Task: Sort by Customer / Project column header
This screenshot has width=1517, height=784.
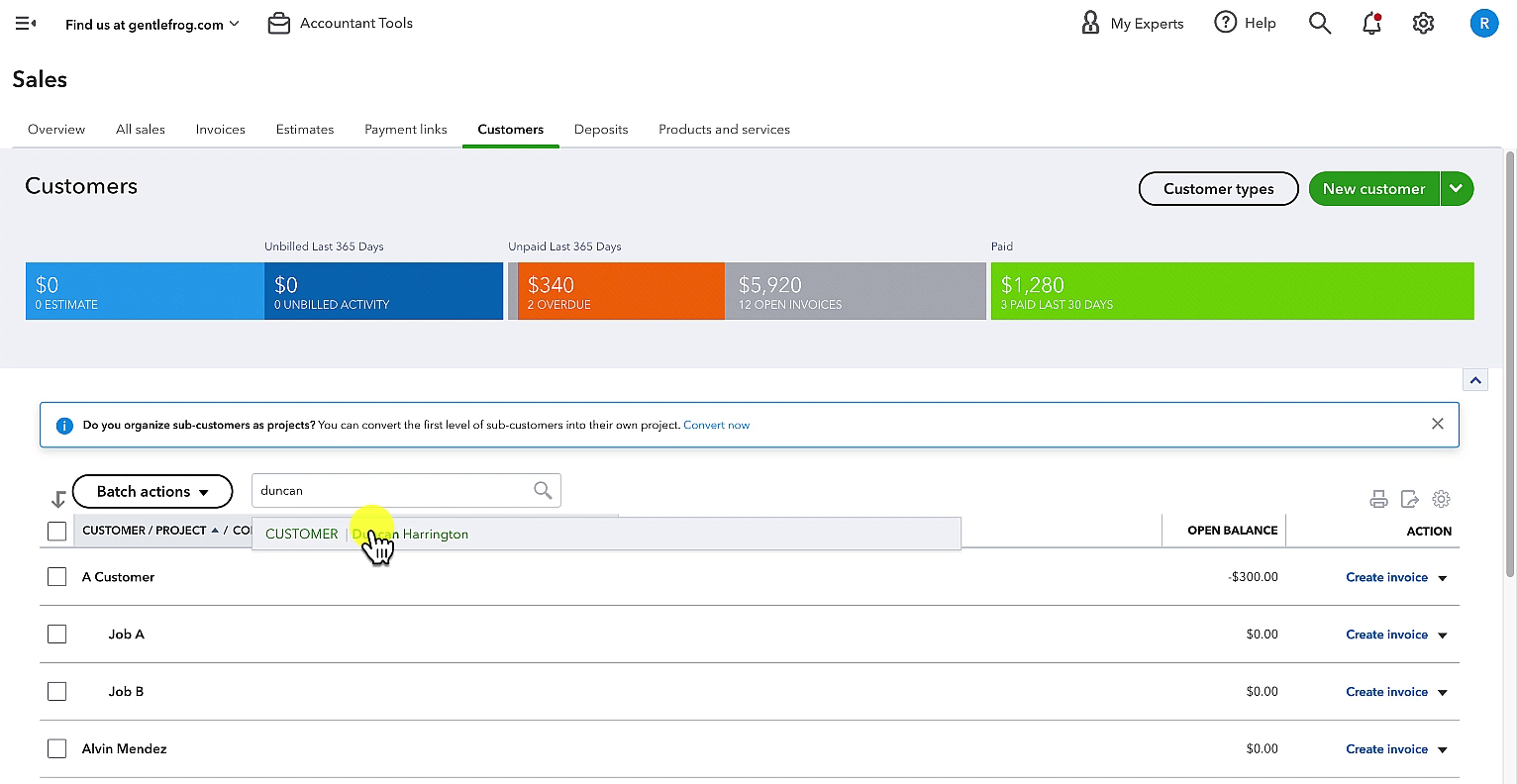Action: point(145,531)
